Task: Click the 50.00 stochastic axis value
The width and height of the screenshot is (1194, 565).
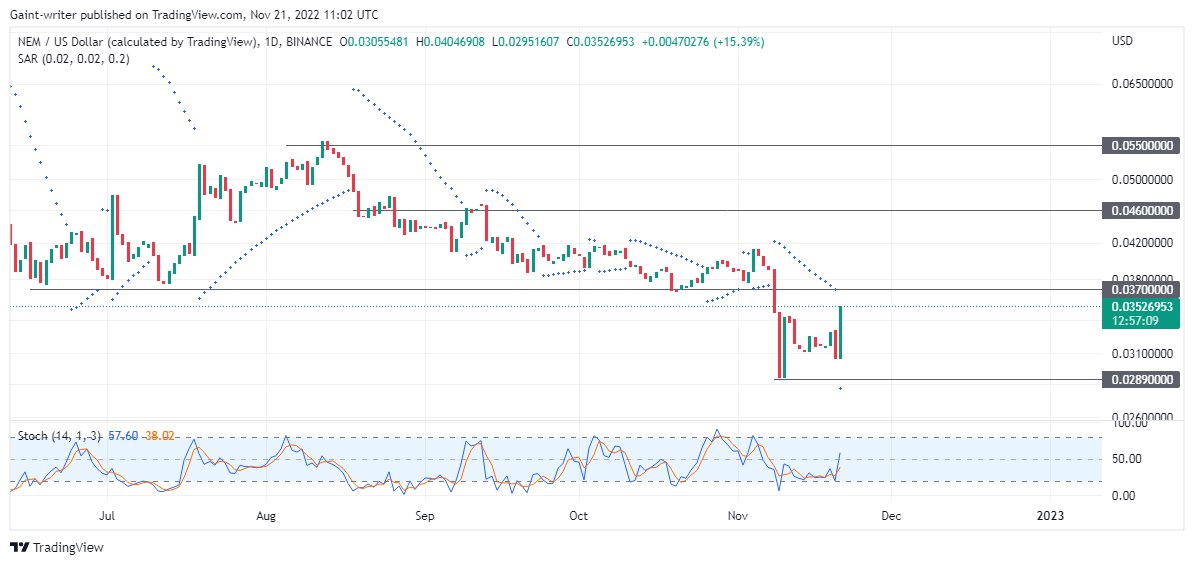Action: click(1127, 458)
